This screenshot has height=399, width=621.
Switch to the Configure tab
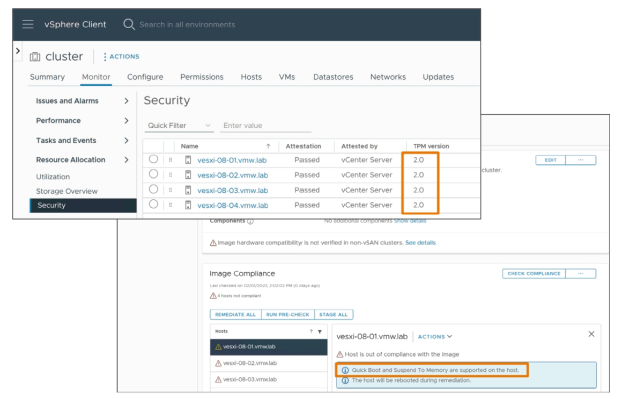click(x=145, y=77)
